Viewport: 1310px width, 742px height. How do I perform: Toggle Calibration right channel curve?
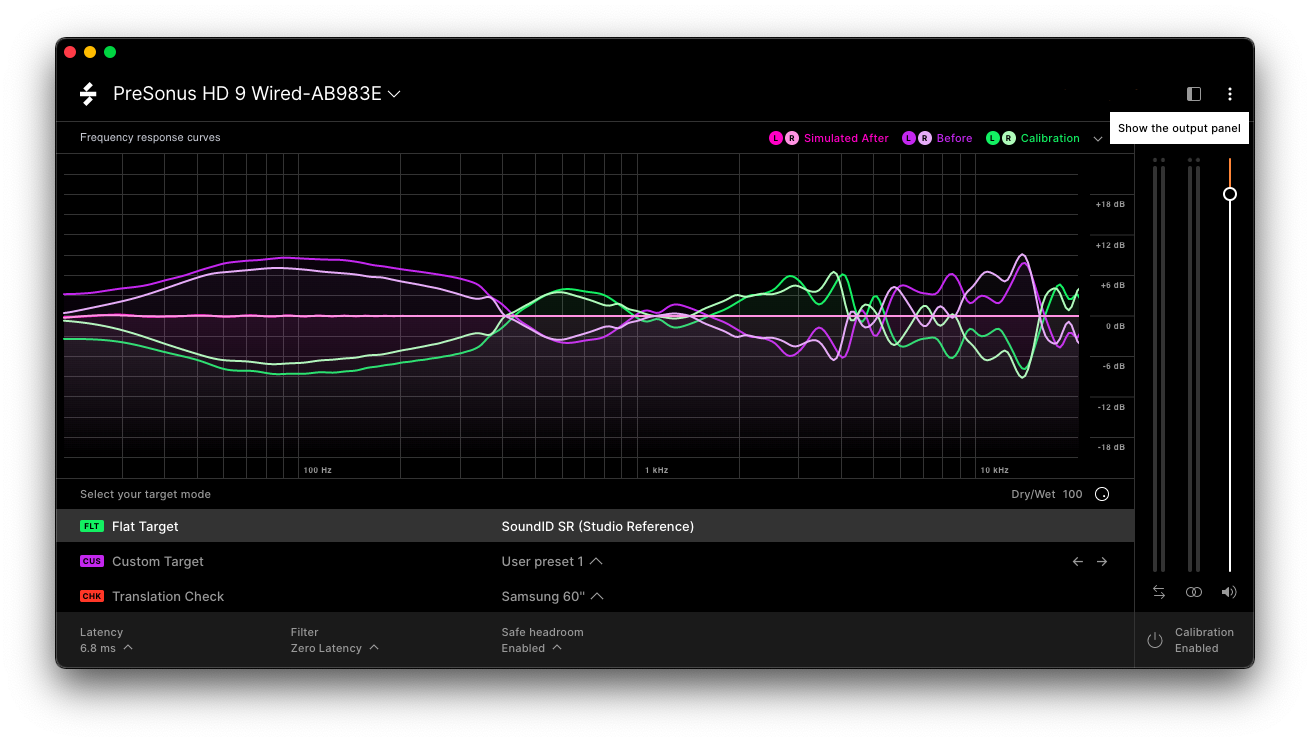1009,138
